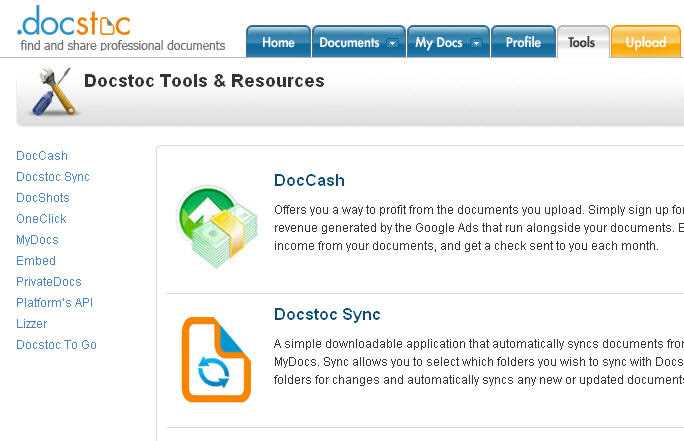
Task: Click the tools wrench and screwdriver icon
Action: [x=54, y=92]
